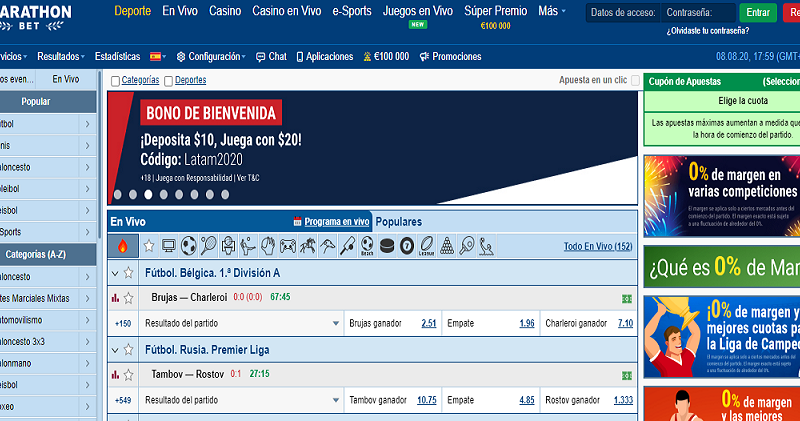Viewport: 800px width, 421px height.
Task: Open statistics chart for Brujas — Charleroi
Action: pyautogui.click(x=115, y=298)
